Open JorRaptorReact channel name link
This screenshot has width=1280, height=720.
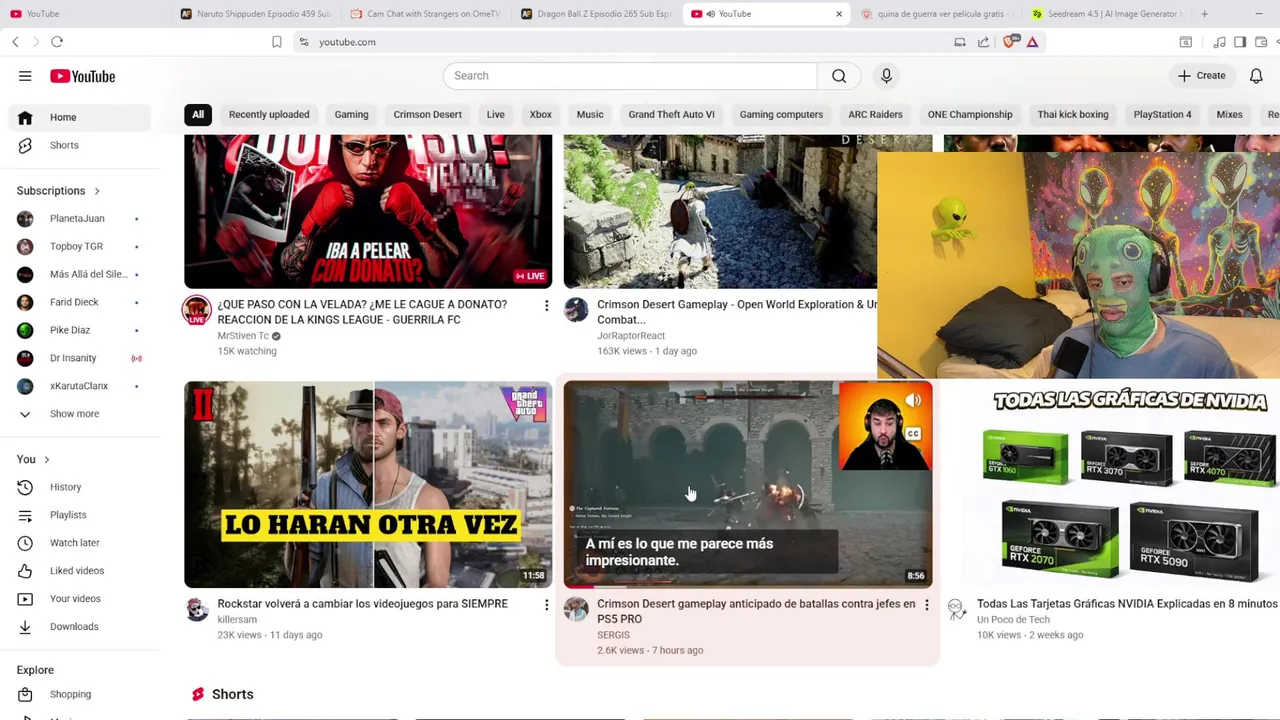click(x=631, y=336)
